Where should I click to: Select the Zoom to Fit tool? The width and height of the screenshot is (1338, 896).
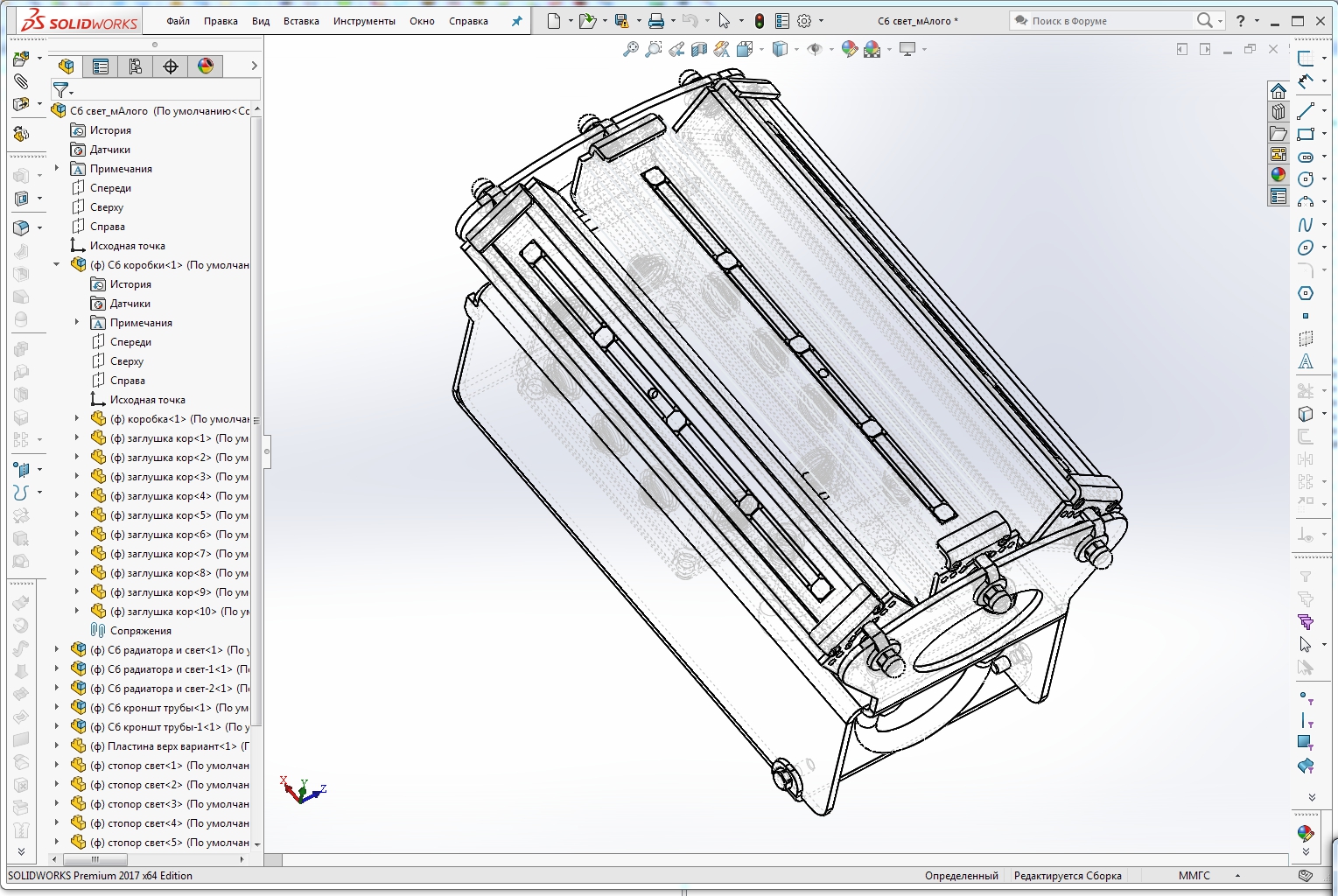click(632, 49)
